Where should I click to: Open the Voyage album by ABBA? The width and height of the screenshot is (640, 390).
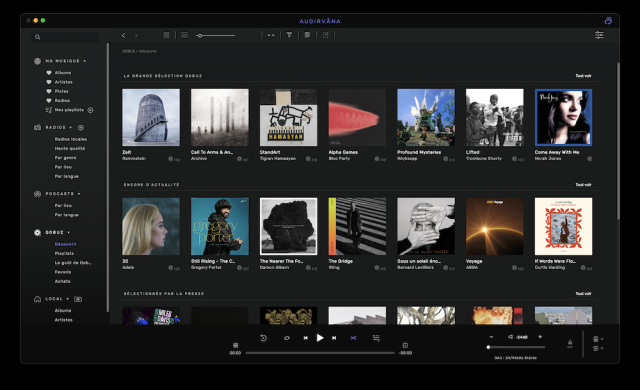[x=495, y=226]
